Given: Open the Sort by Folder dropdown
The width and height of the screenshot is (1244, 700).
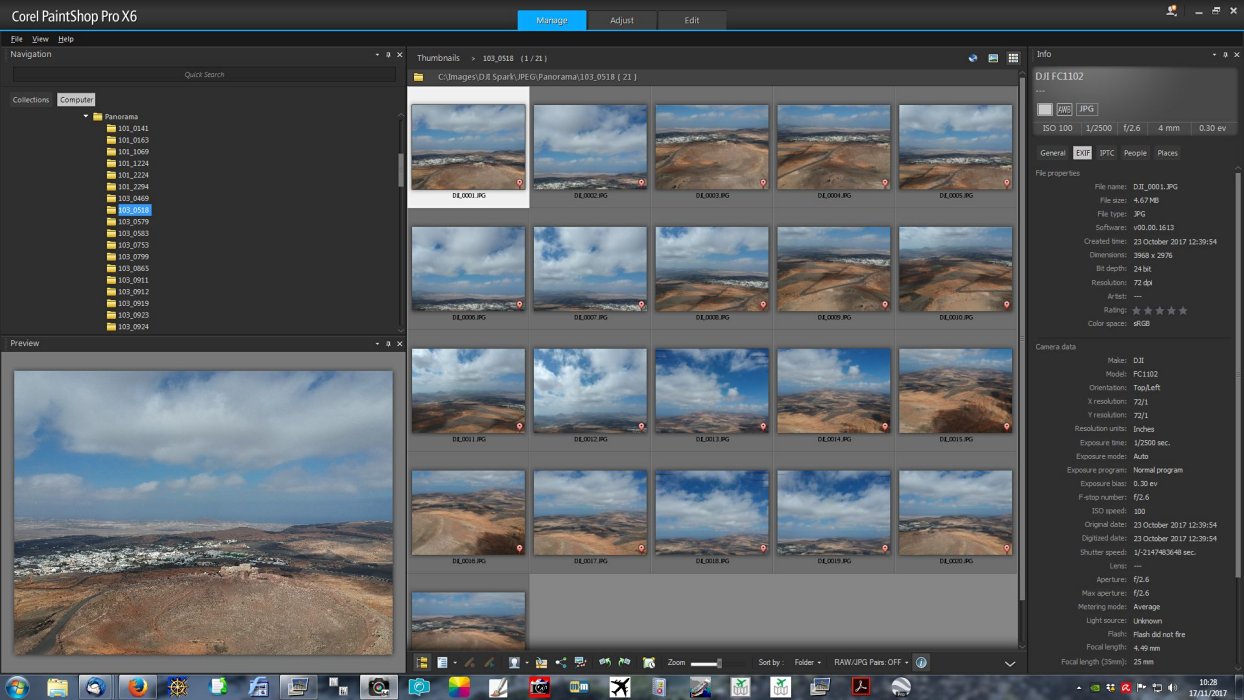Looking at the screenshot, I should (x=807, y=662).
